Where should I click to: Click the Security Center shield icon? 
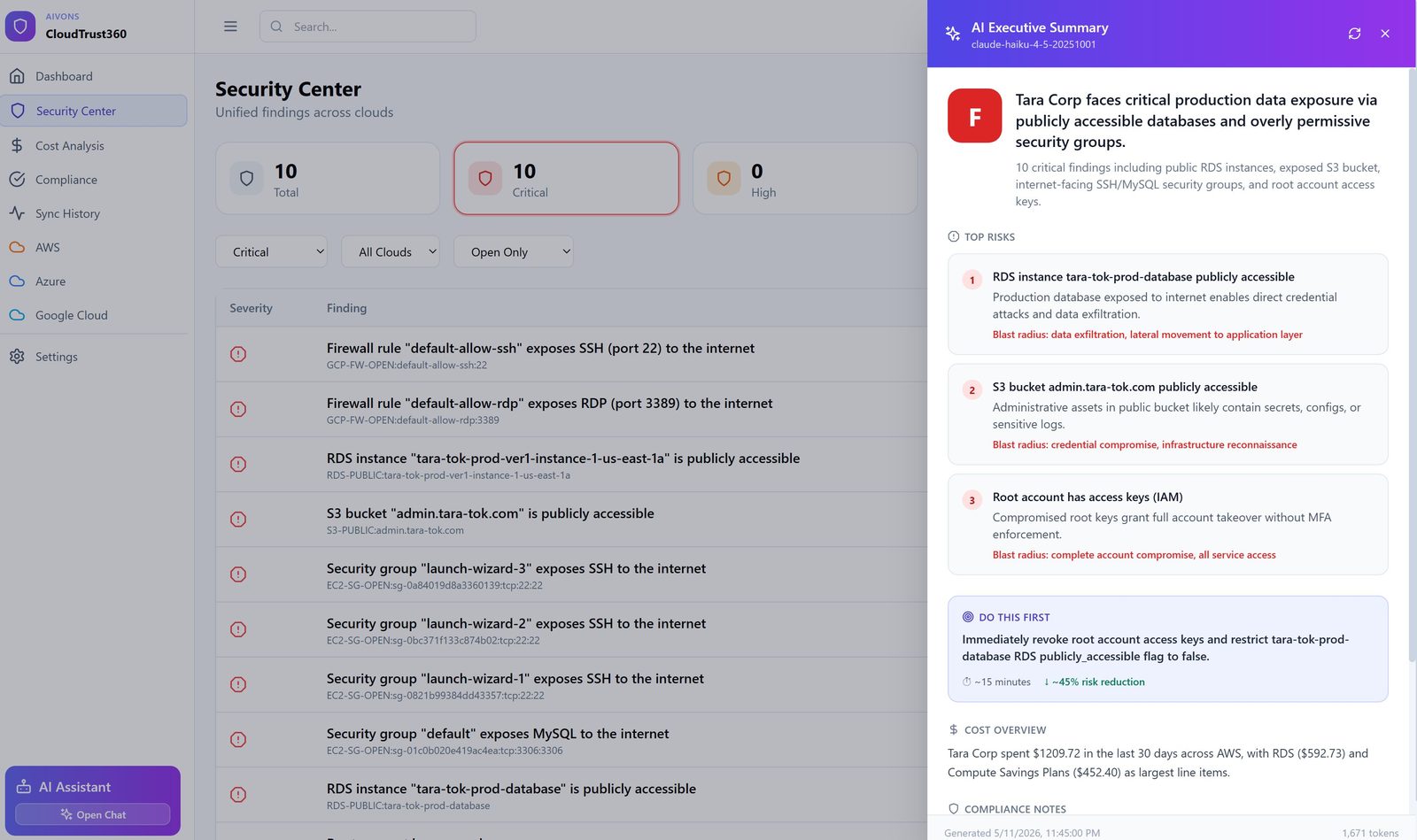coord(18,111)
